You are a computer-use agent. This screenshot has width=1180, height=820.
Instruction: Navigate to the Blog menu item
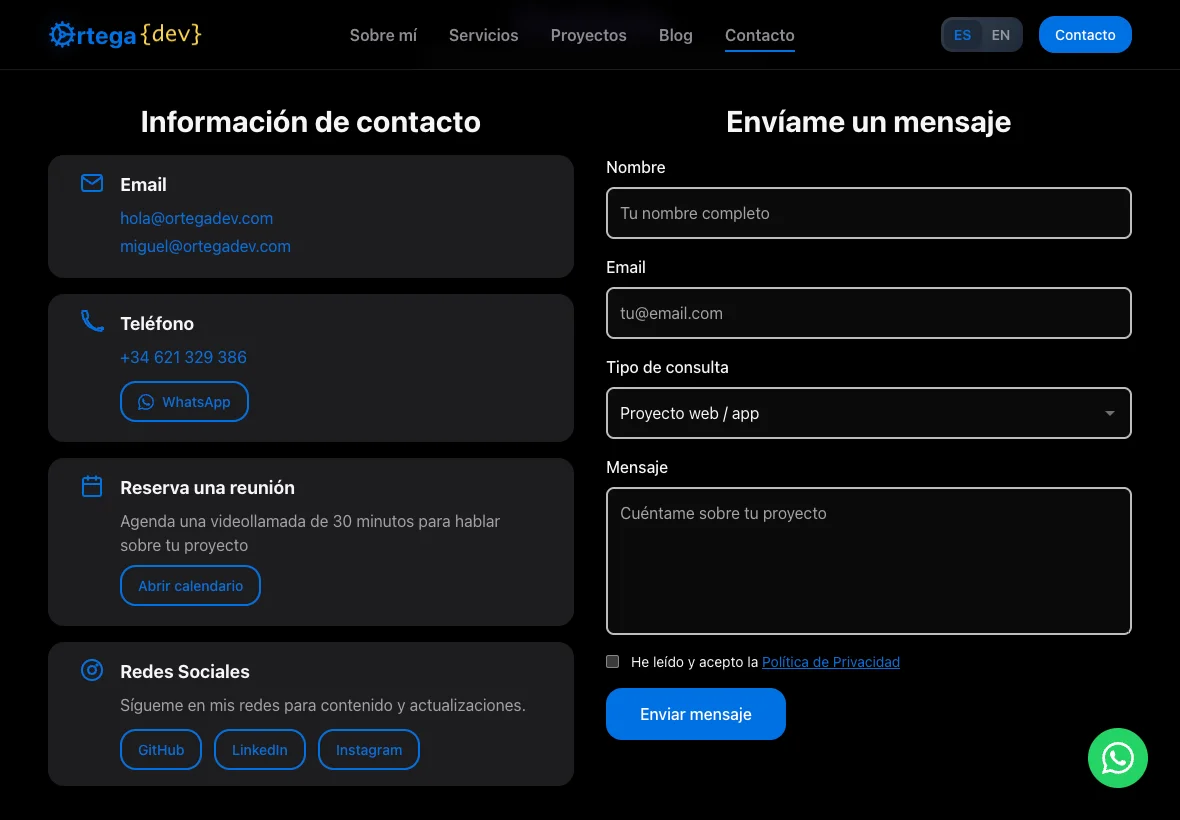[x=675, y=35]
